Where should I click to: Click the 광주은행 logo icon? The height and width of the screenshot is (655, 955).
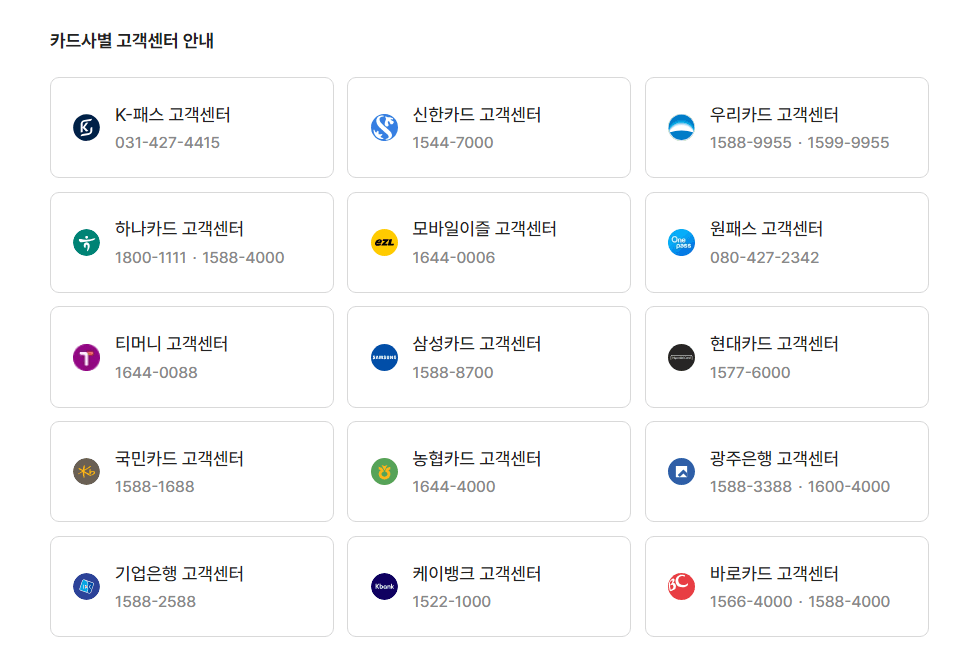tap(681, 471)
